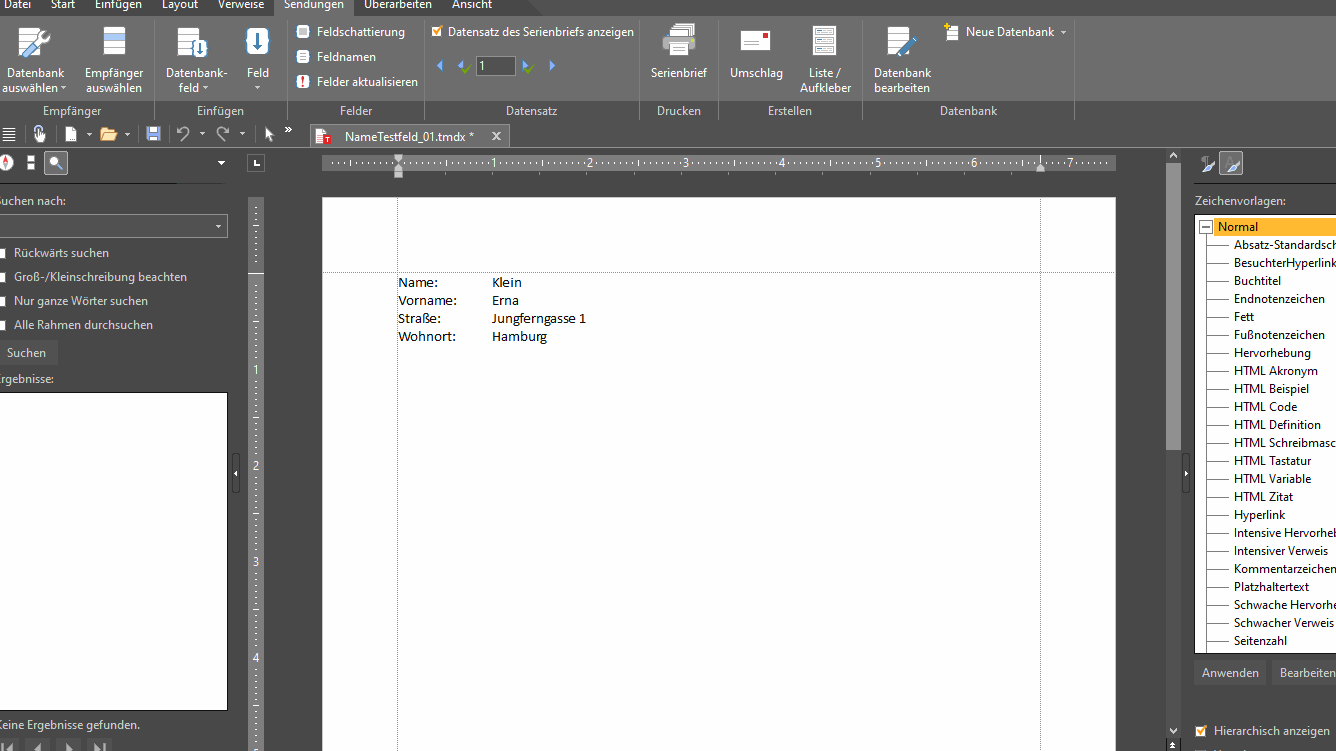The height and width of the screenshot is (751, 1336).
Task: Enable Groß-/Kleinschreibung beachten checkbox
Action: click(x=3, y=277)
